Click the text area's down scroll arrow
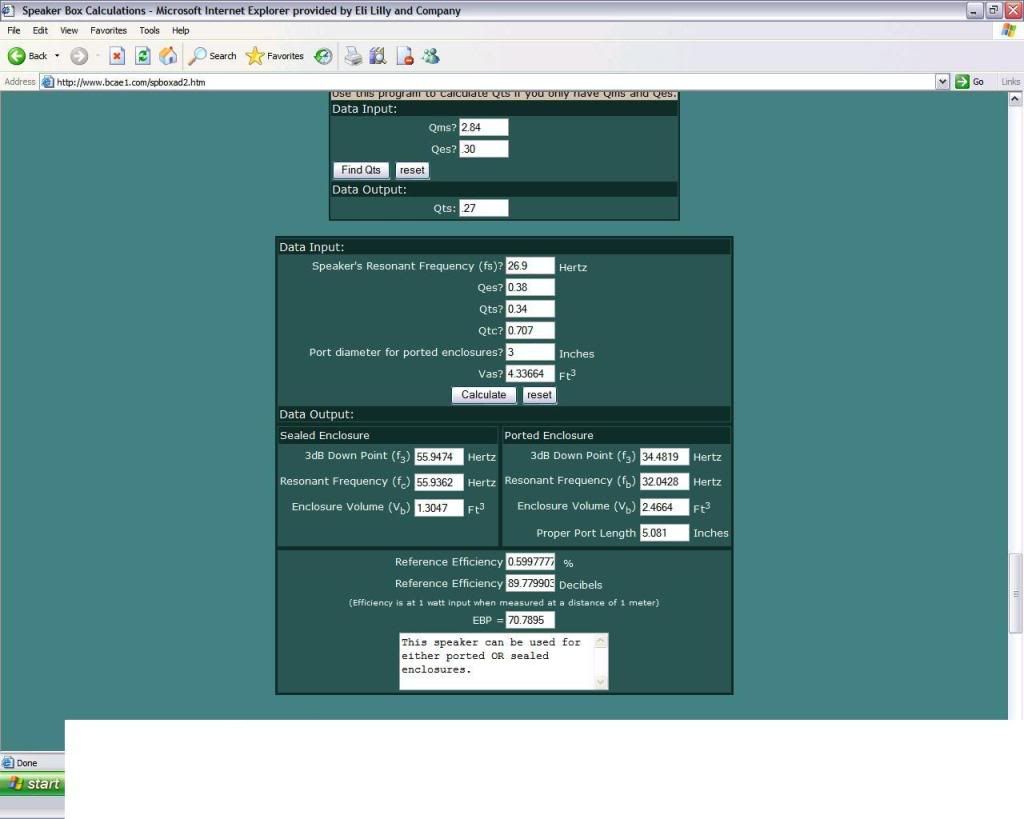Screen dimensions: 1024x819 point(601,682)
